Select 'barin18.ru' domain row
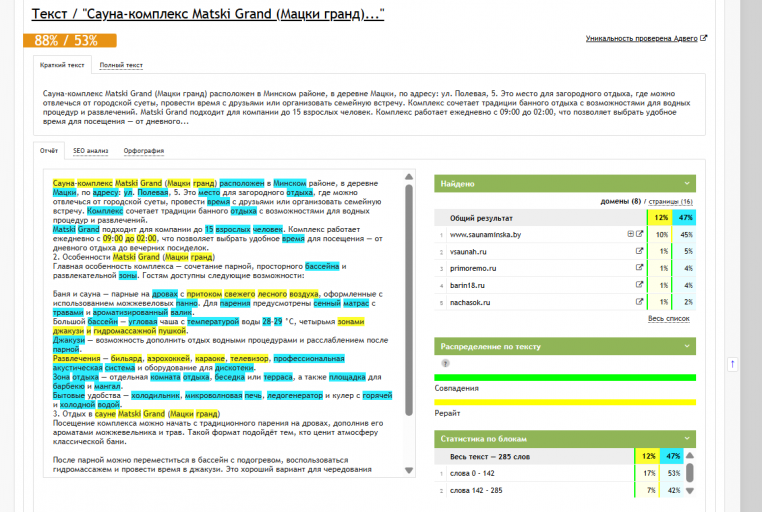Viewport: 762px width, 512px height. 565,285
